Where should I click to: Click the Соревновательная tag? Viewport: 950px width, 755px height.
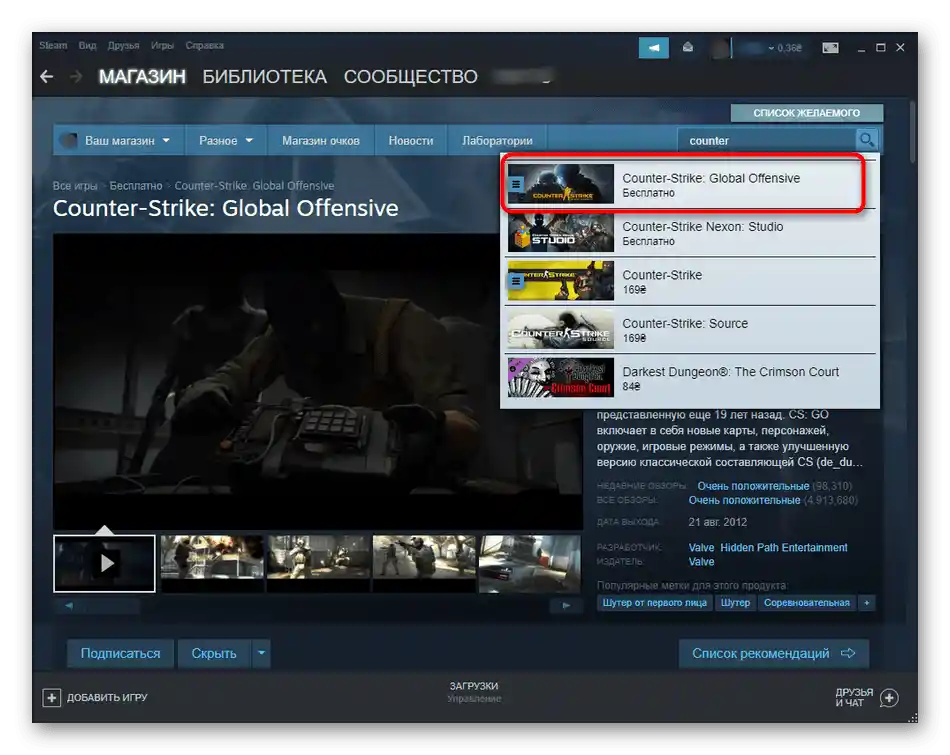pos(806,603)
